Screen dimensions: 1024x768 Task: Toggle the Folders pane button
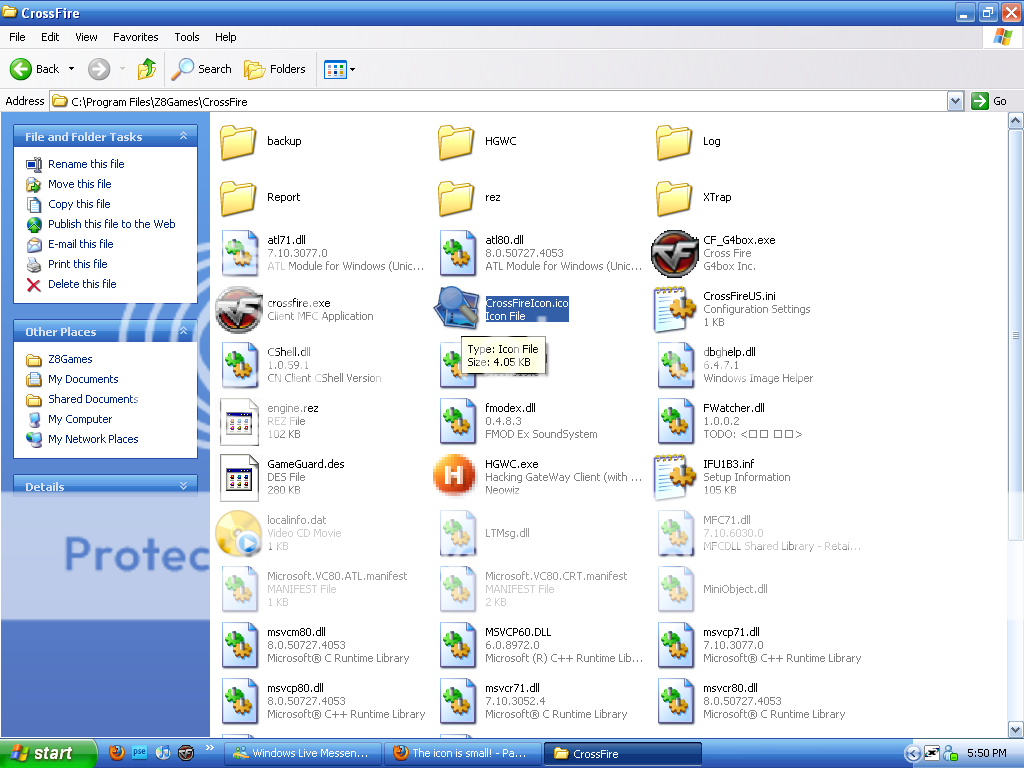click(275, 69)
